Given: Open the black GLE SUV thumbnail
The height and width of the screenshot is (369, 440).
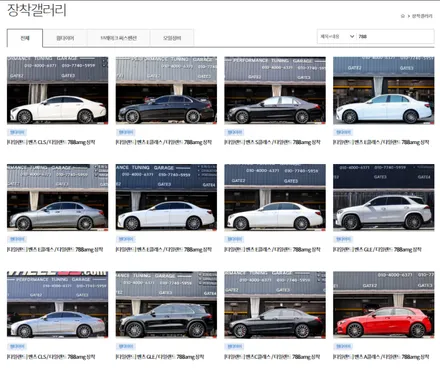Looking at the screenshot, I should pyautogui.click(x=166, y=305).
